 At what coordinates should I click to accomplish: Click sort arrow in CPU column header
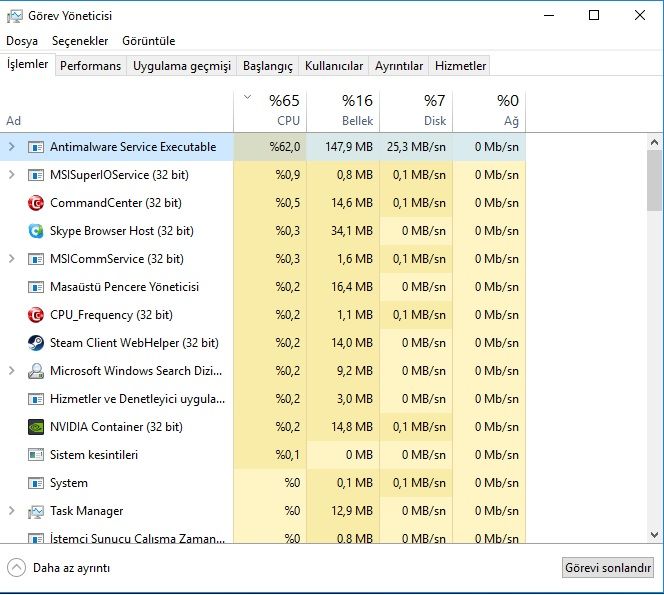pos(247,97)
